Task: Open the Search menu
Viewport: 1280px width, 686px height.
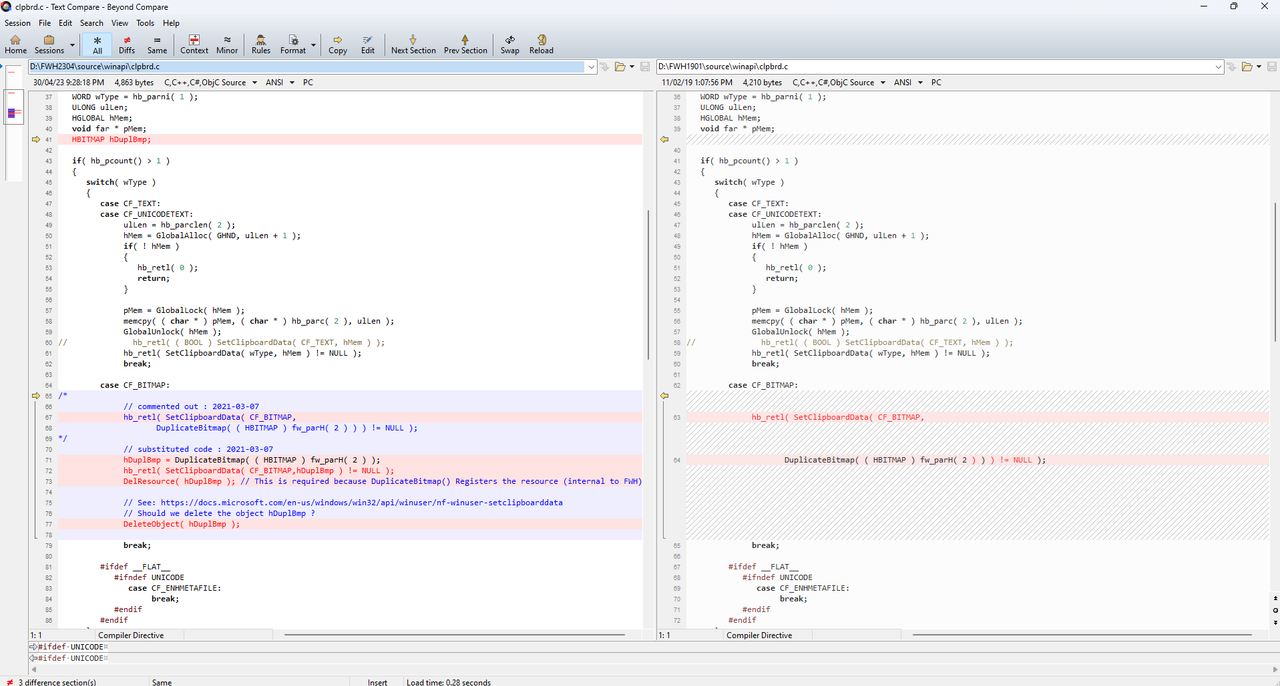Action: [x=91, y=22]
